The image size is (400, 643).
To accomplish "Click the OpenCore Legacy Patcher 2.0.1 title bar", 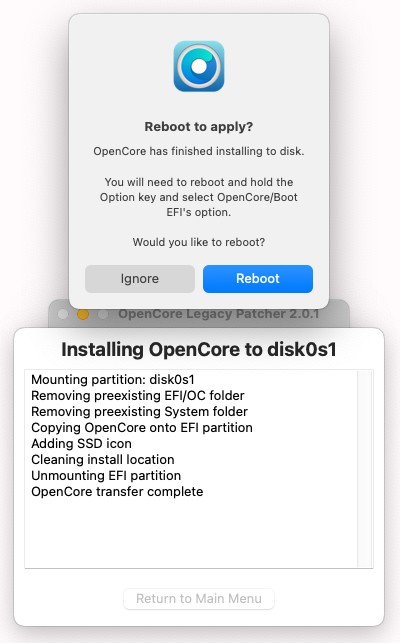I will [219, 314].
